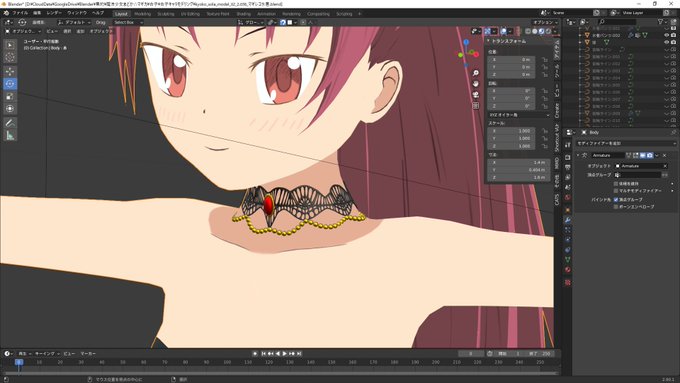Open the Render menu

(54, 13)
